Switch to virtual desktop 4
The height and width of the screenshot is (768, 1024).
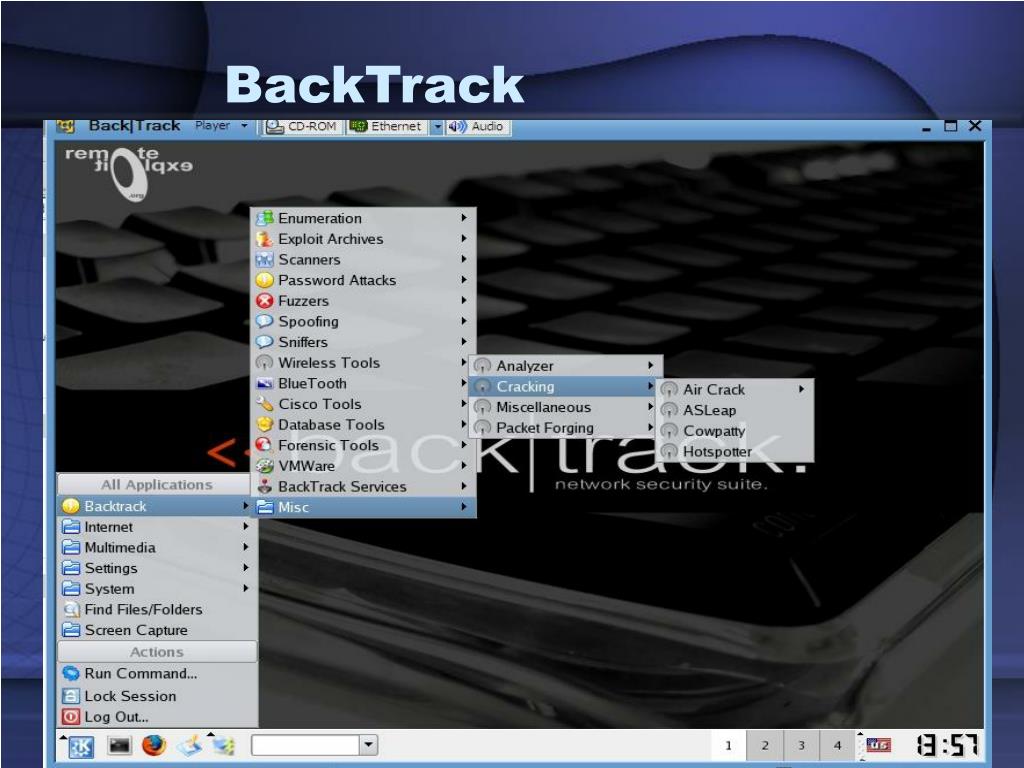click(837, 745)
